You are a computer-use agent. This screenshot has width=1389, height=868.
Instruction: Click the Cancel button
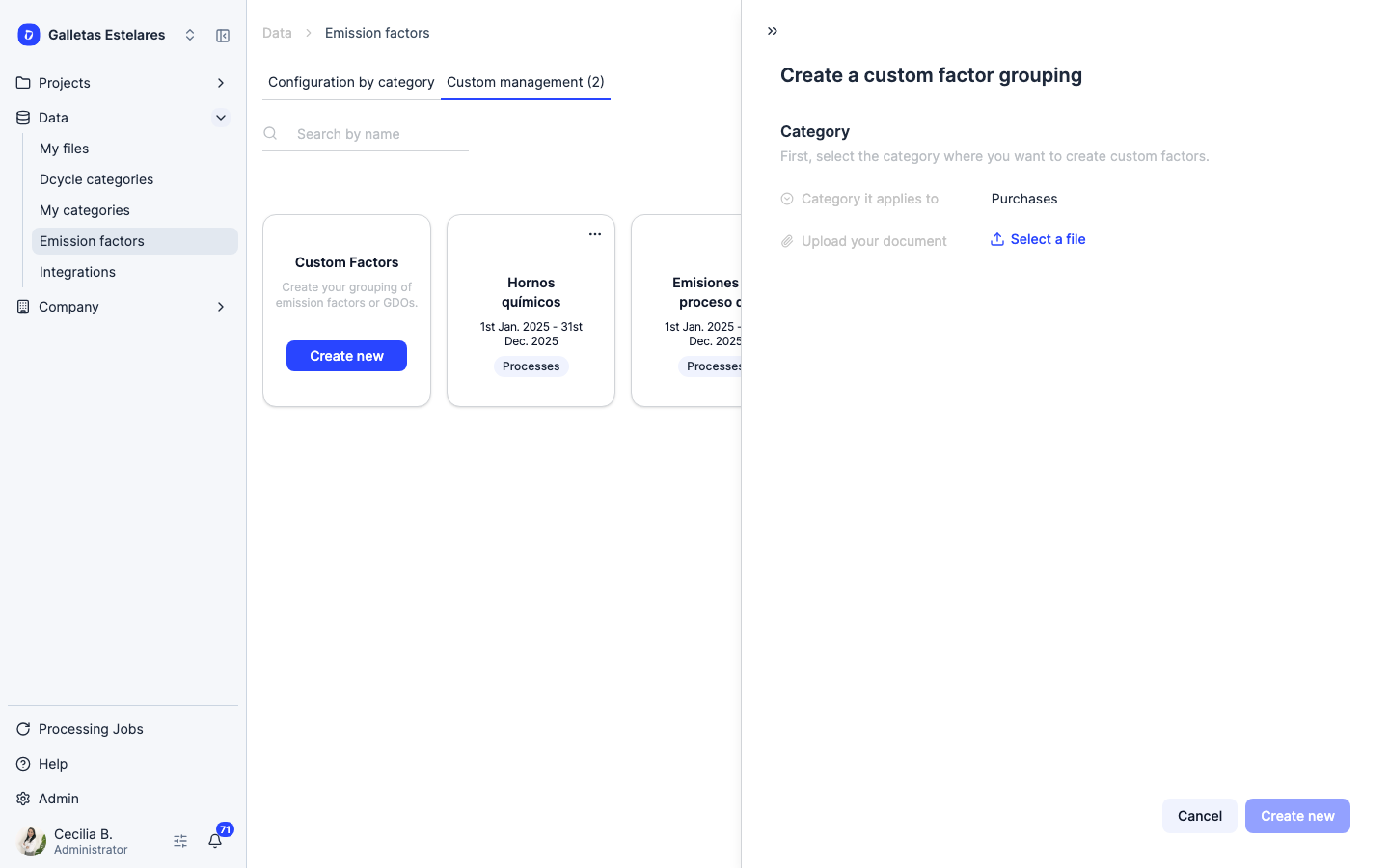[1200, 816]
